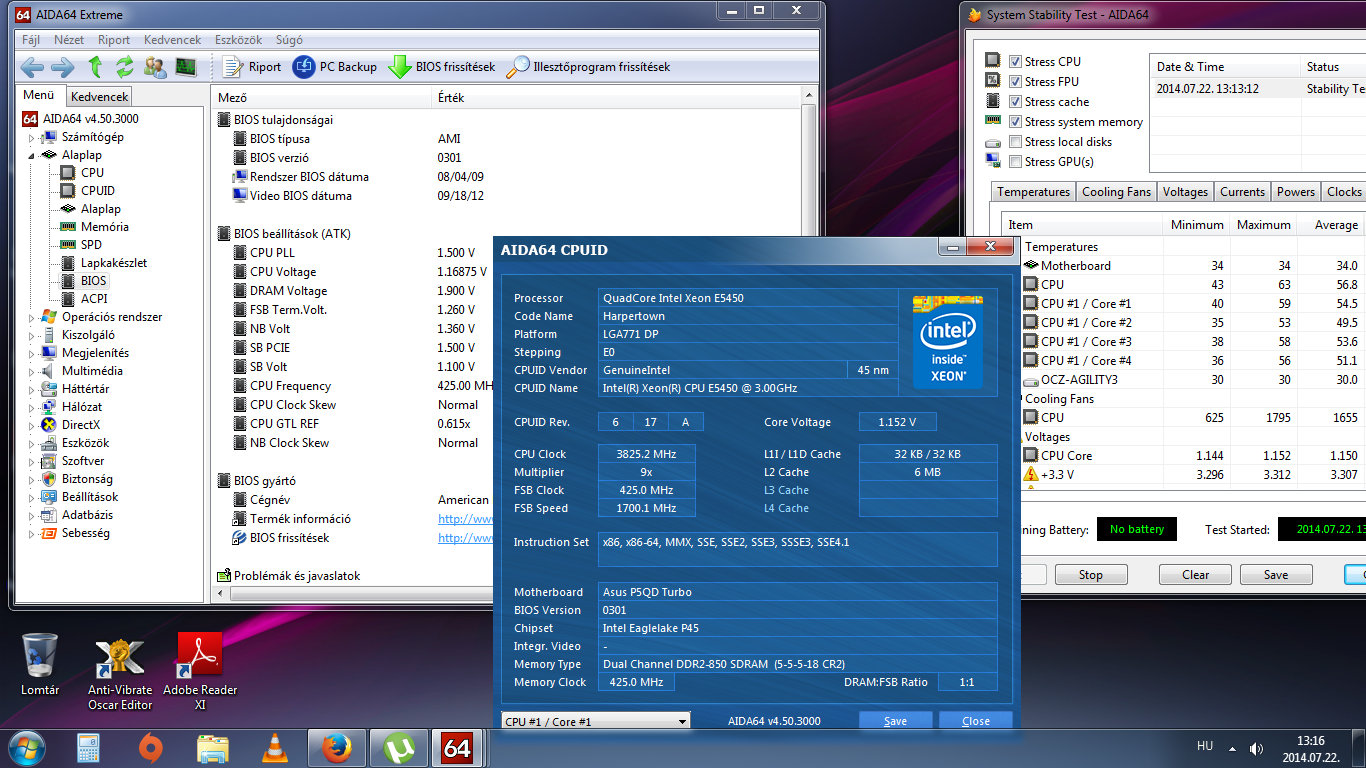Open the users icon in AIDA64 toolbar
The image size is (1366, 768).
[x=155, y=67]
